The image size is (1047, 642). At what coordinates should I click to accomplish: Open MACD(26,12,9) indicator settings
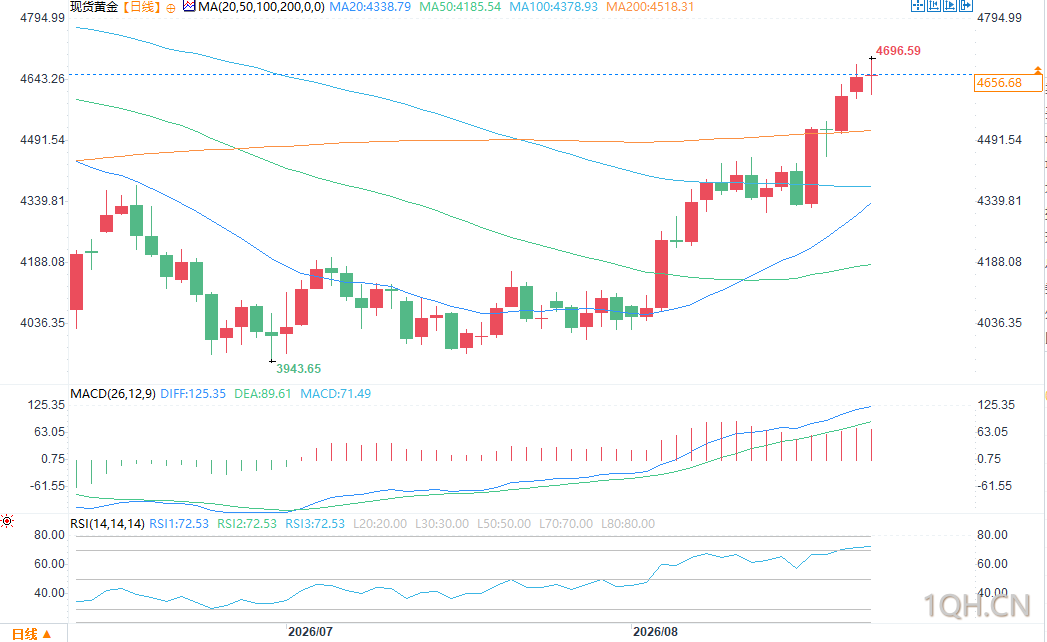(113, 393)
